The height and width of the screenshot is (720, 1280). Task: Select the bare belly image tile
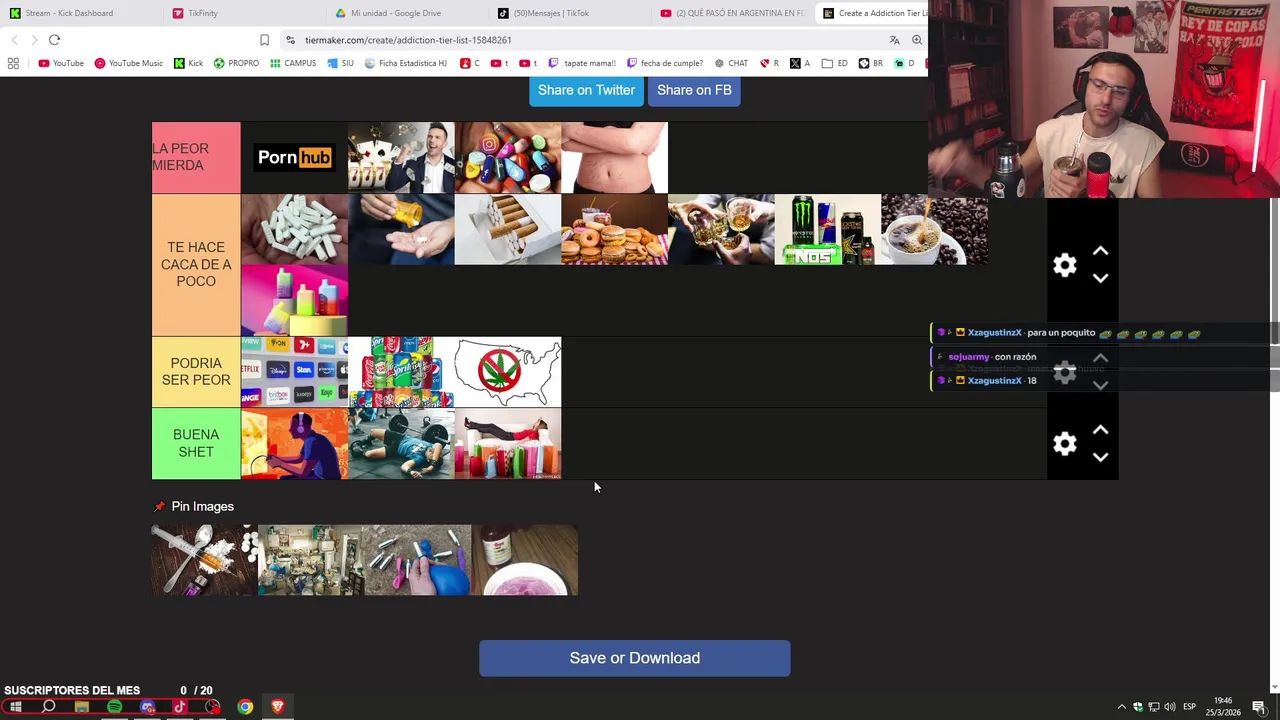click(x=615, y=158)
